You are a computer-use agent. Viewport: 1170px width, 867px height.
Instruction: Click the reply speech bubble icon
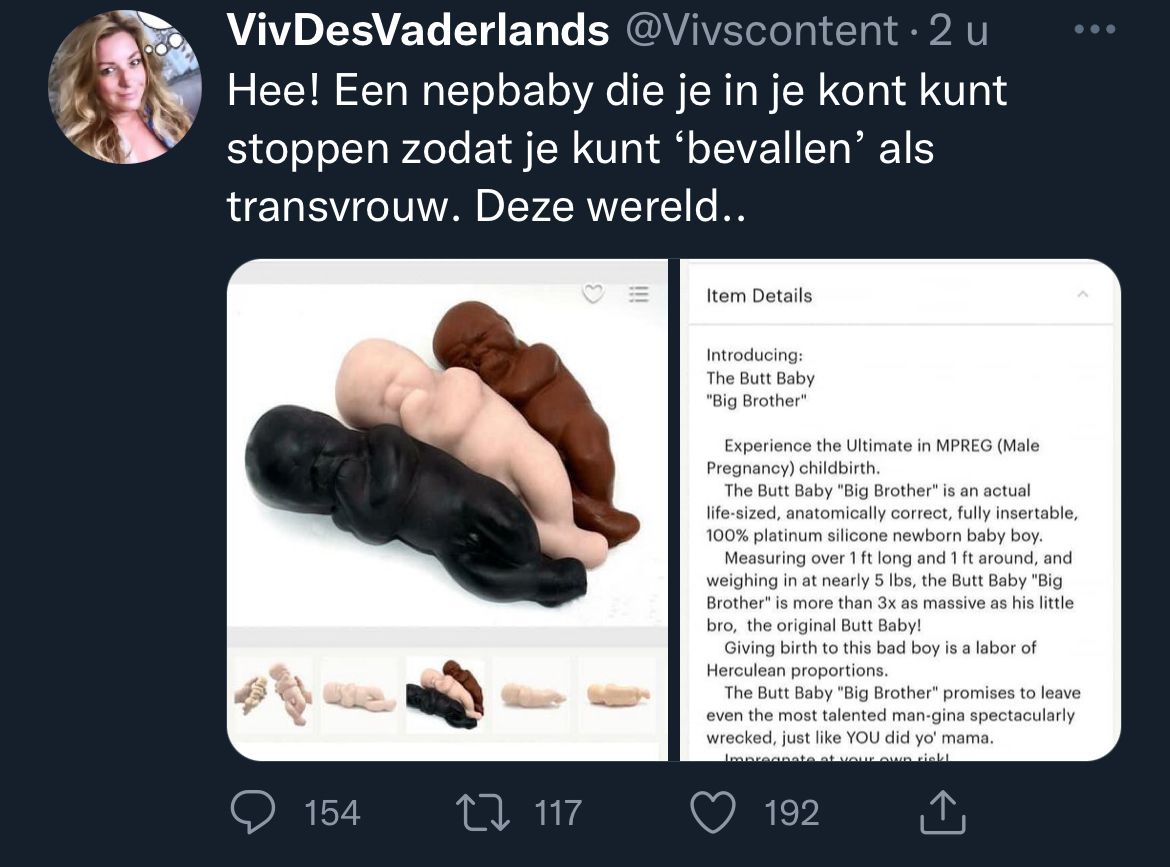click(253, 812)
